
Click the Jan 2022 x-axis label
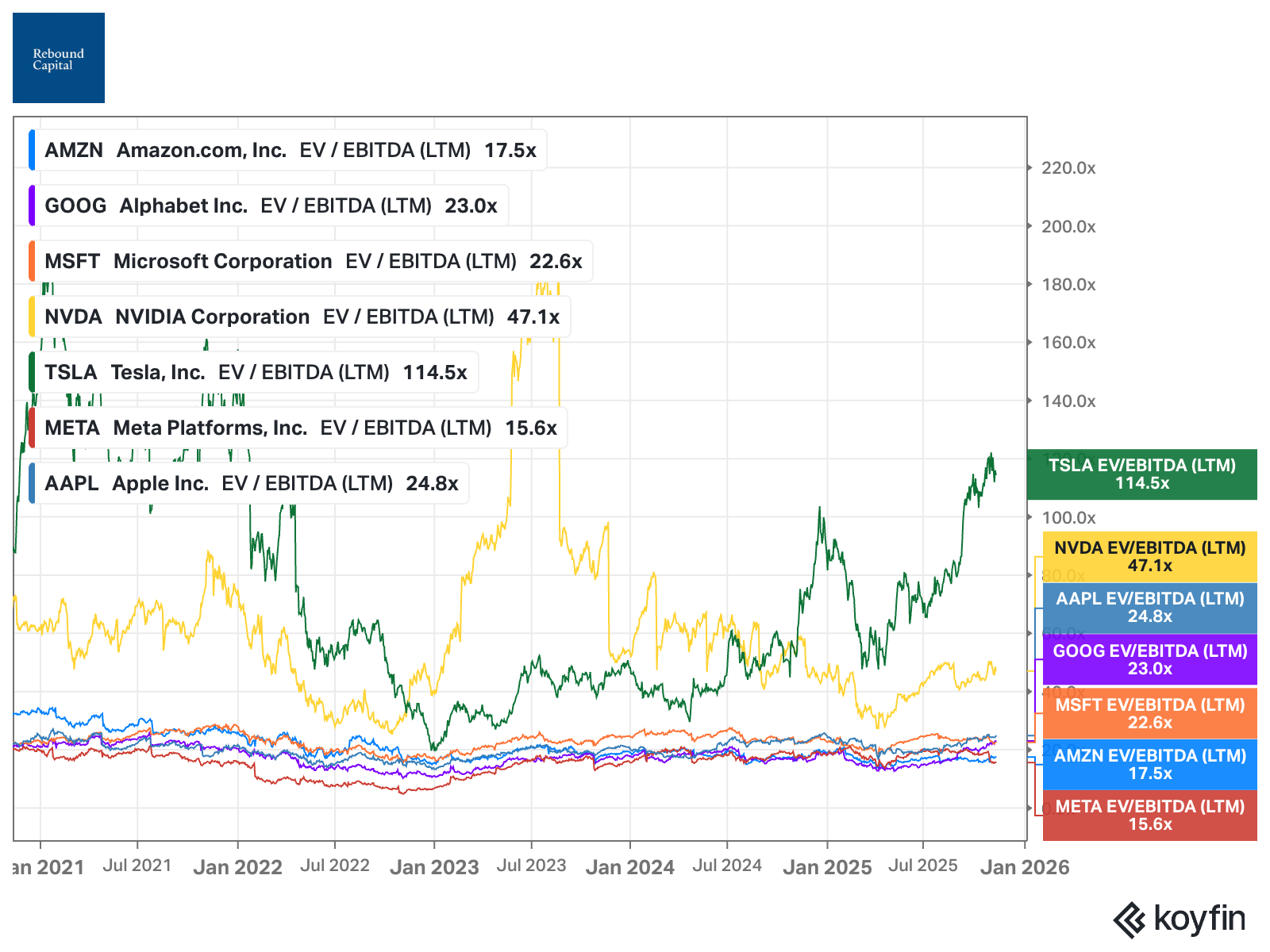pos(237,867)
